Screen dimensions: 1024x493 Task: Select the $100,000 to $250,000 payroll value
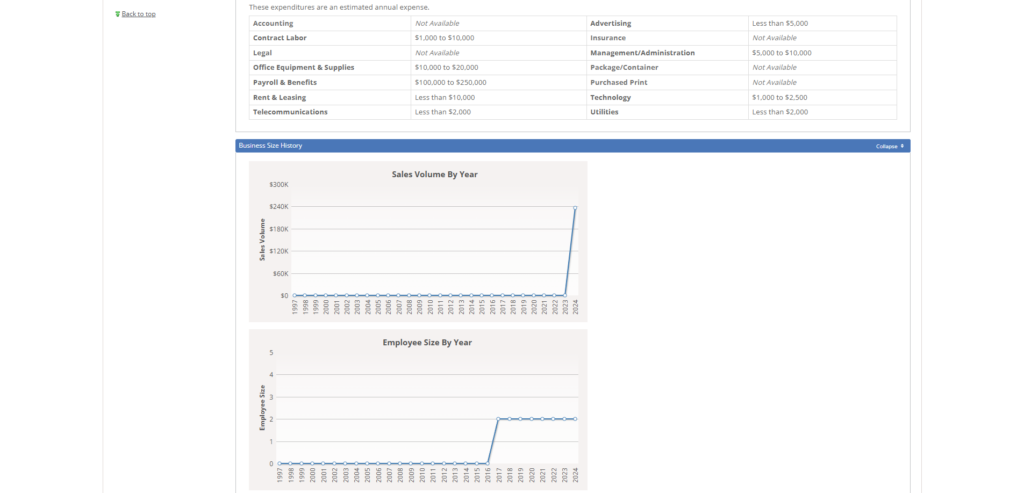click(x=450, y=82)
